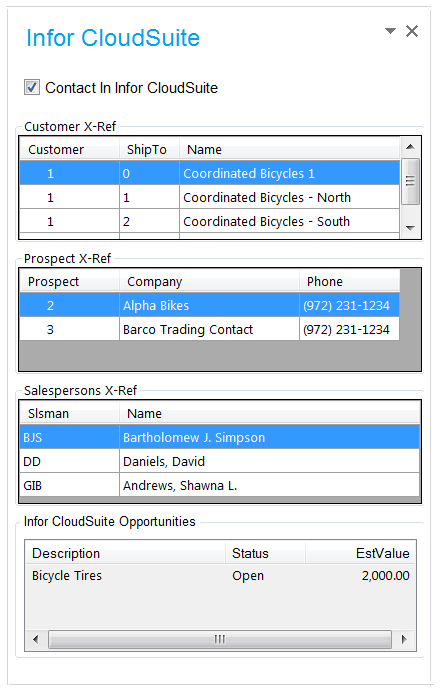Click Opportunities scroll left arrow
The height and width of the screenshot is (697, 445).
coord(36,640)
